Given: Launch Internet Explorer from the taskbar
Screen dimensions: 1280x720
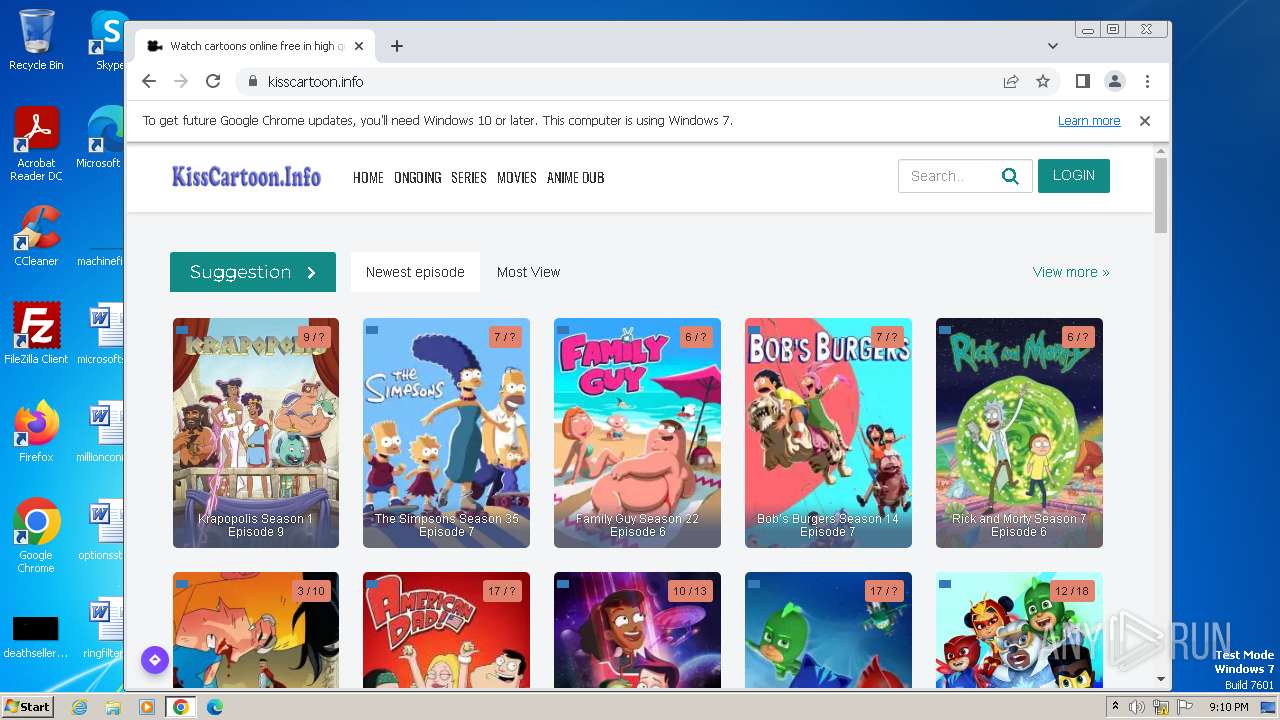Looking at the screenshot, I should (79, 707).
